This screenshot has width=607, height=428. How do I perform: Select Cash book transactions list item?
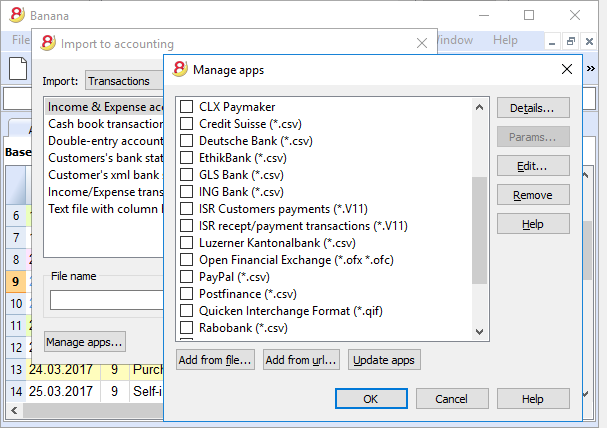105,124
